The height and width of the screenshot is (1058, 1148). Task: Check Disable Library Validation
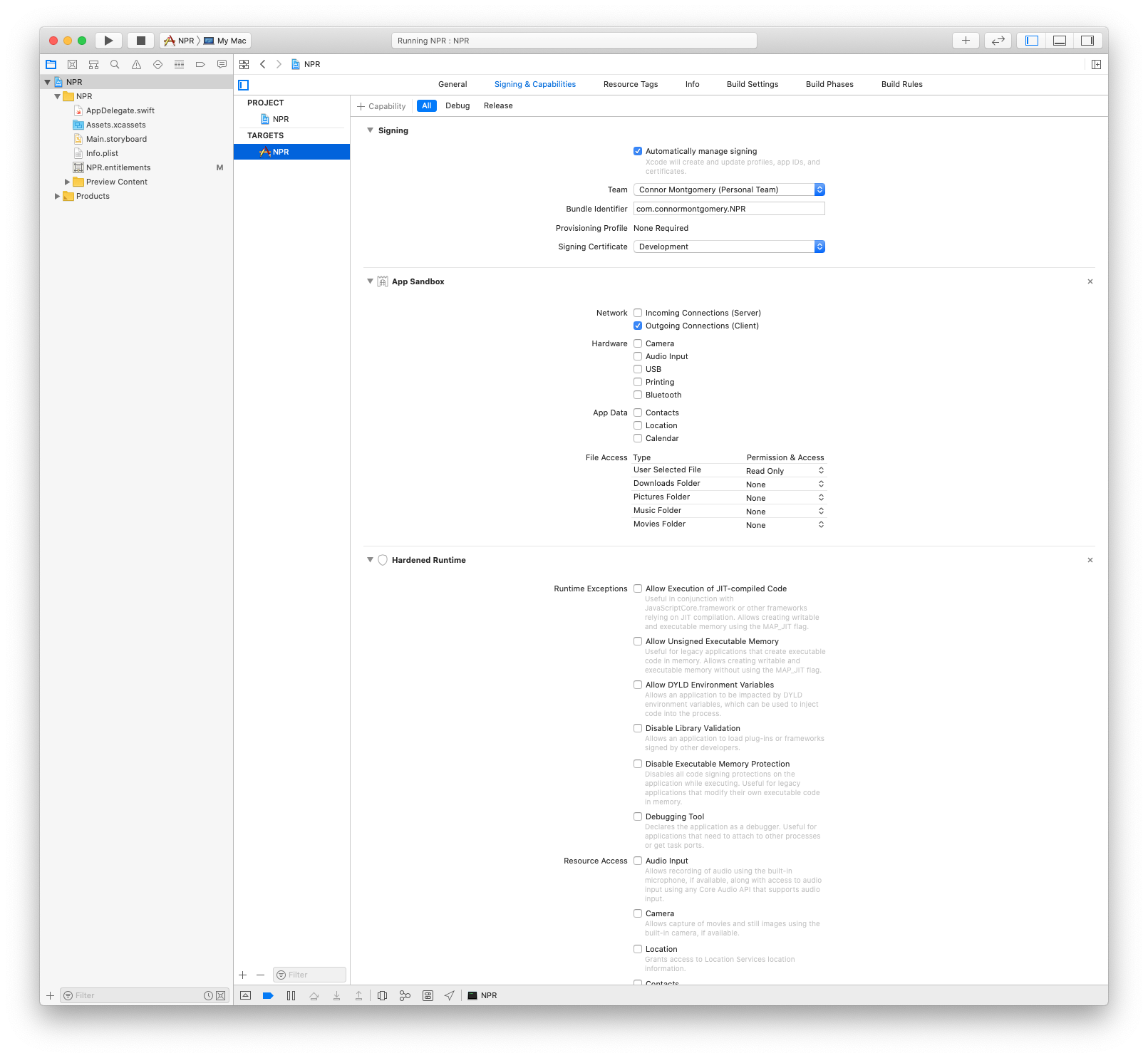(638, 728)
